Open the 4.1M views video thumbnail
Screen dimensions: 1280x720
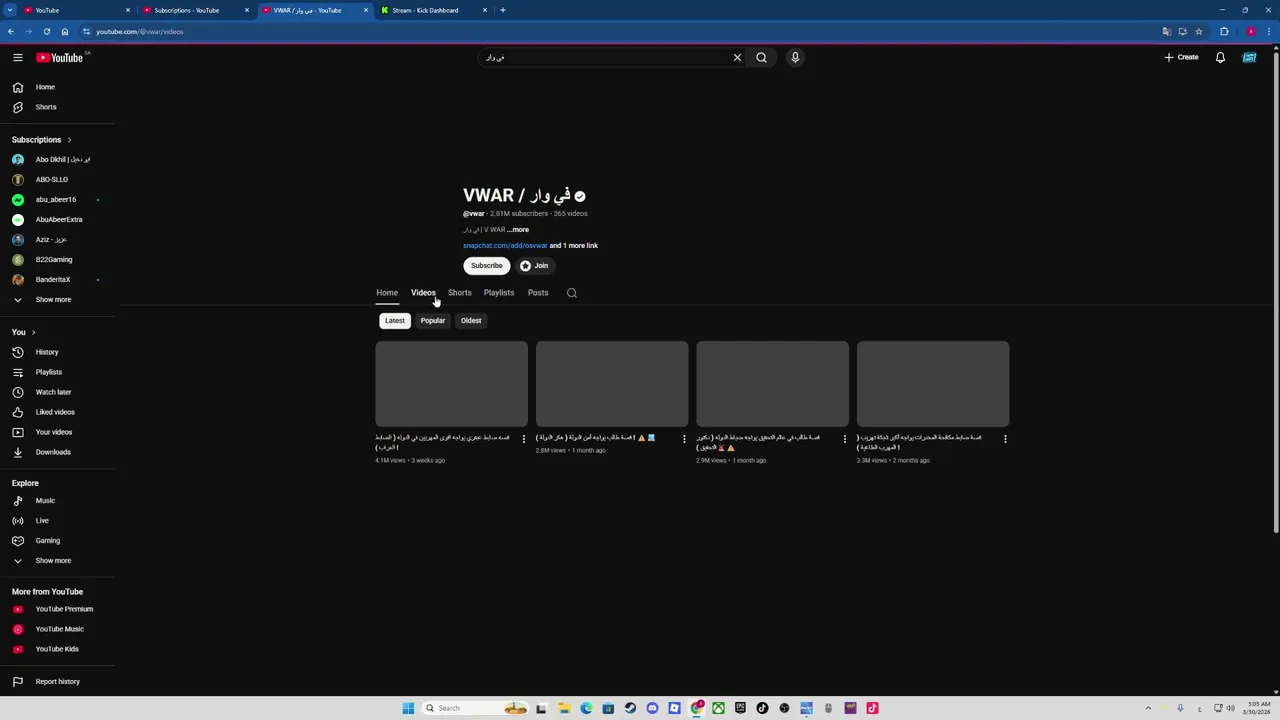pyautogui.click(x=451, y=384)
